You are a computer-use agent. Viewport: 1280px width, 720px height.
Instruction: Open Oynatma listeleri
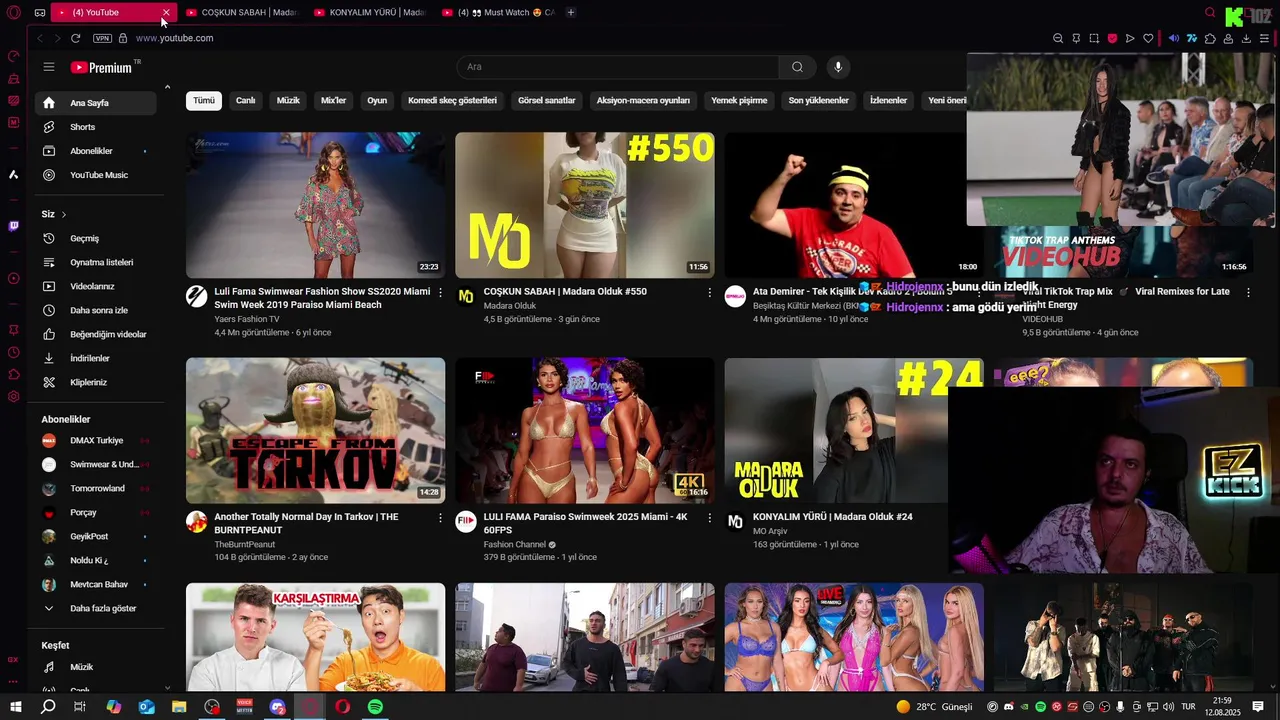click(95, 262)
